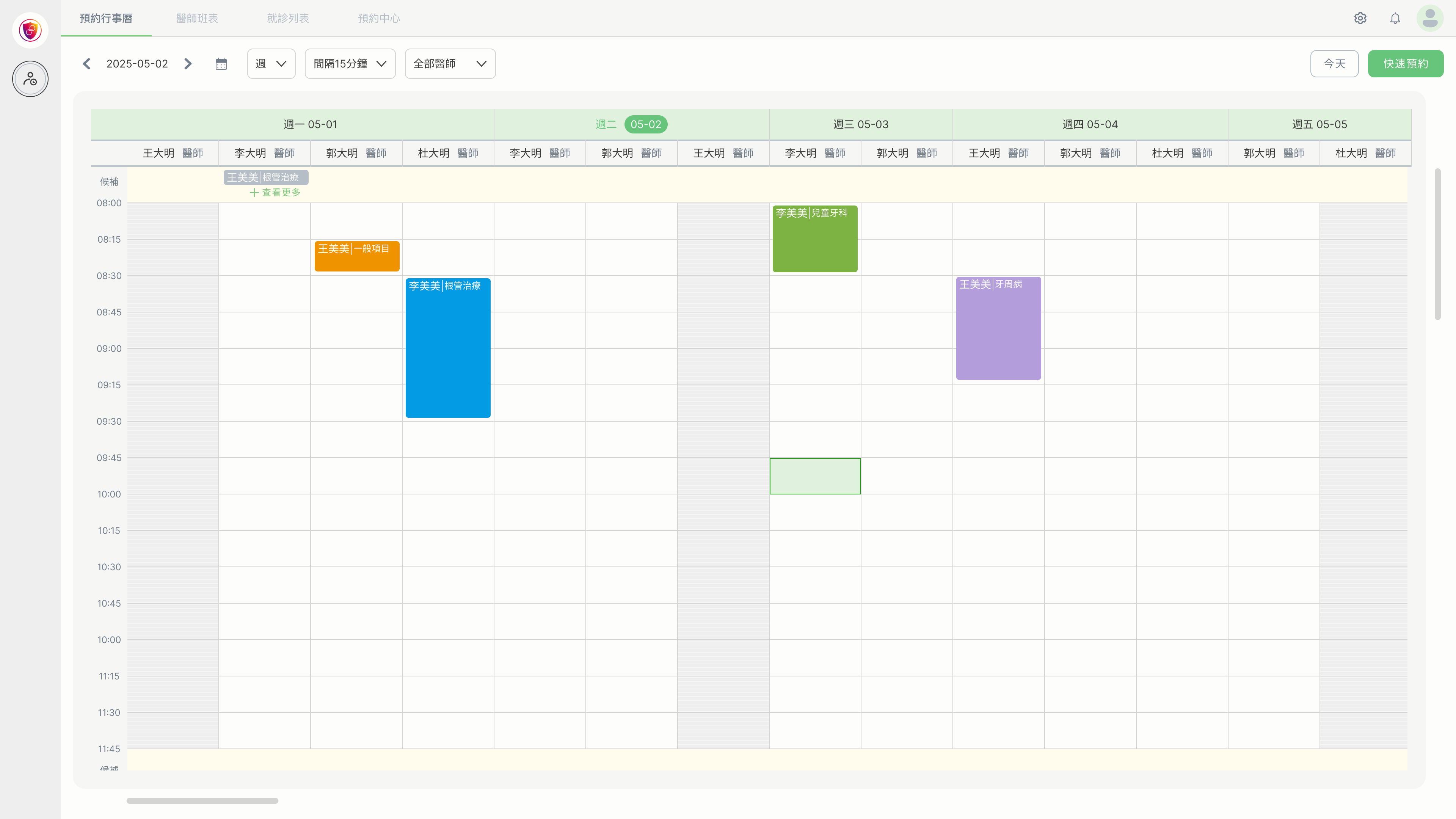1456x819 pixels.
Task: Open the blue 李美美 根管治療 appointment
Action: 448,348
